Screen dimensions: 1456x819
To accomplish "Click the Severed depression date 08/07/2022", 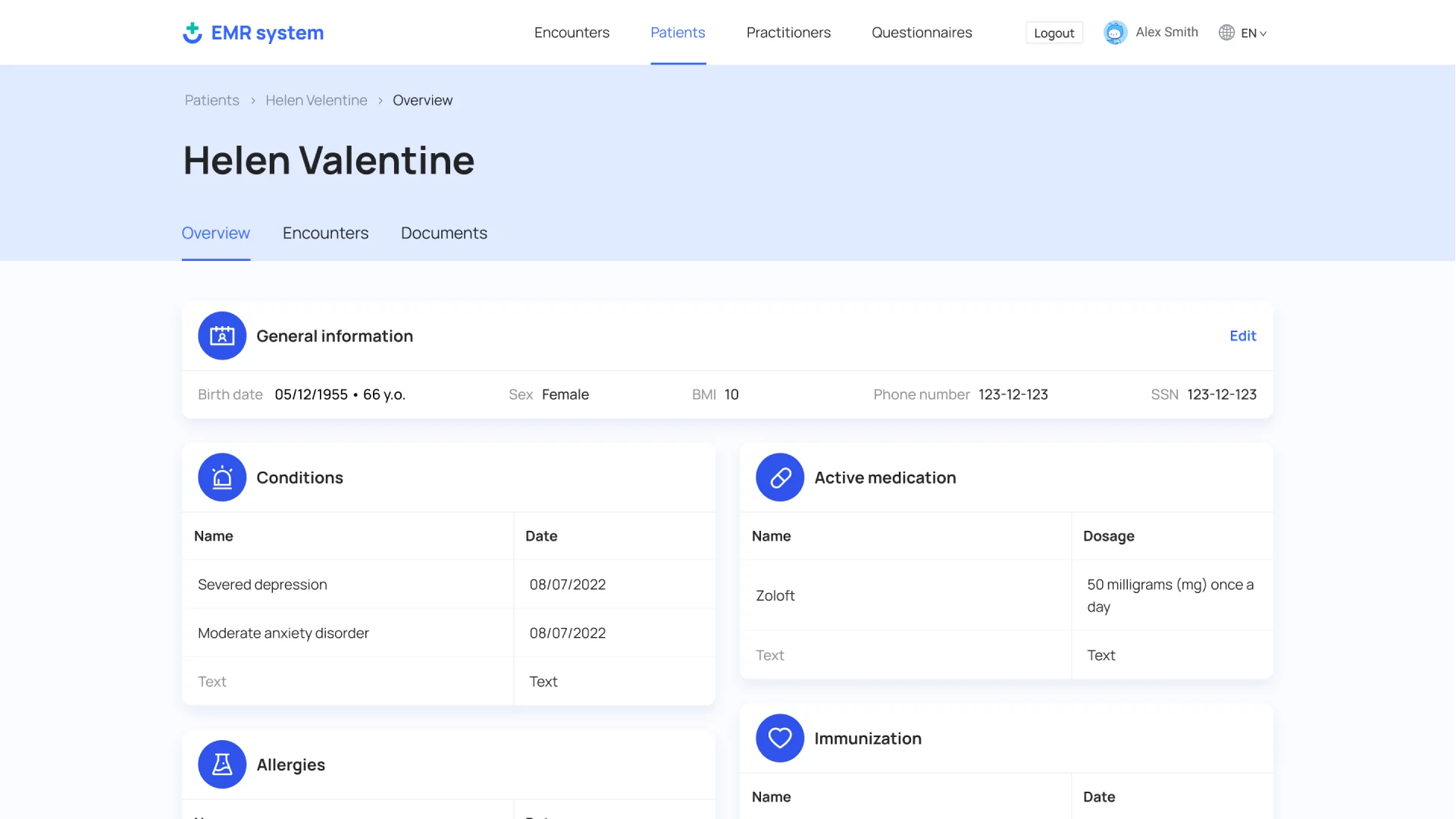I will (x=568, y=585).
